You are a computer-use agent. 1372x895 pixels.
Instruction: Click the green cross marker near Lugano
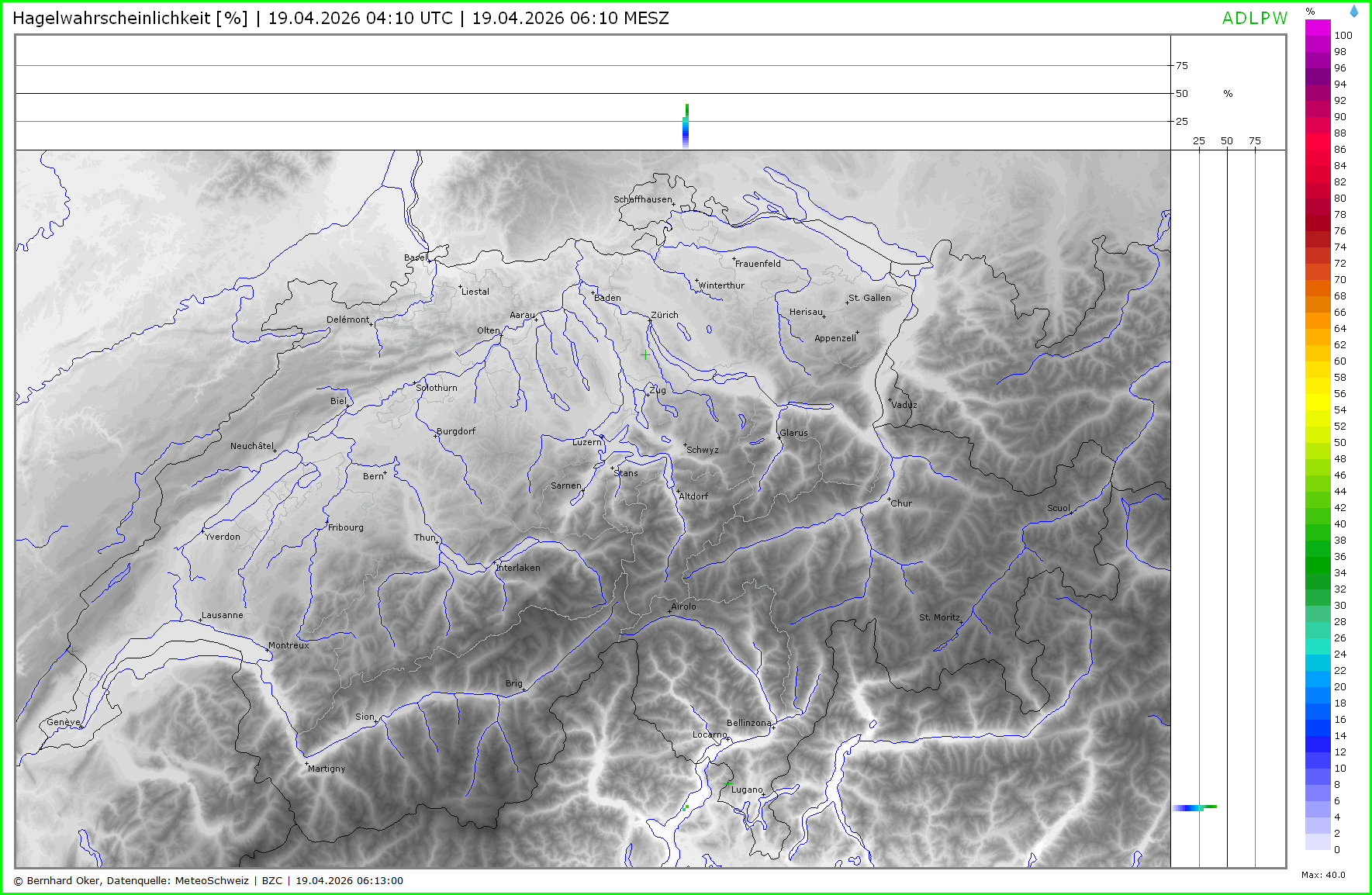tap(727, 785)
